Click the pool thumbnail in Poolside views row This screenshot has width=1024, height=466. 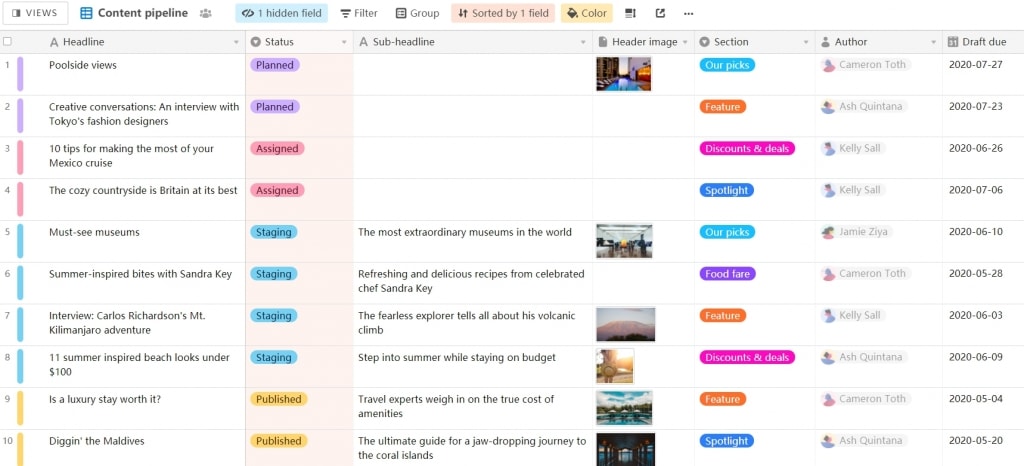pos(623,74)
